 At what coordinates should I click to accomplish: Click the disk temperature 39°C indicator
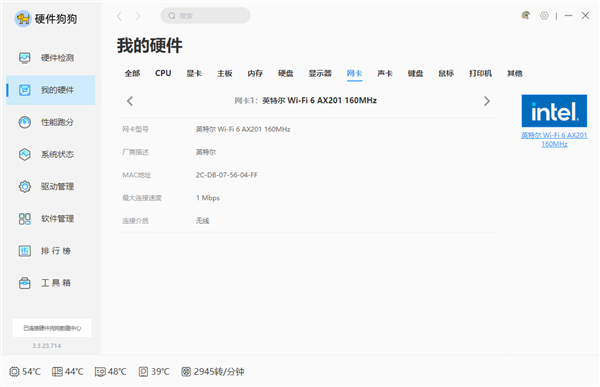154,371
